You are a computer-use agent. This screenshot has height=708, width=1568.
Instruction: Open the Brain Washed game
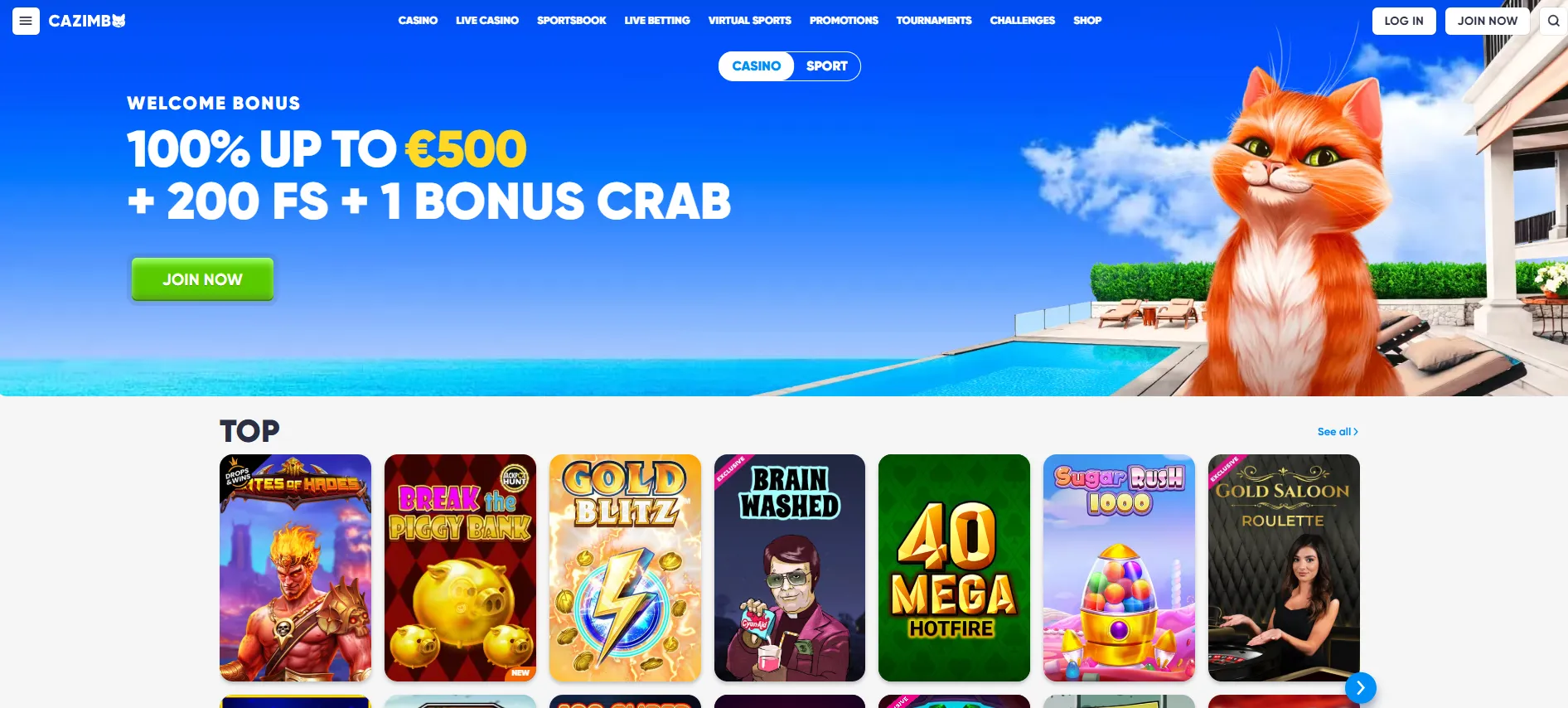pyautogui.click(x=790, y=568)
